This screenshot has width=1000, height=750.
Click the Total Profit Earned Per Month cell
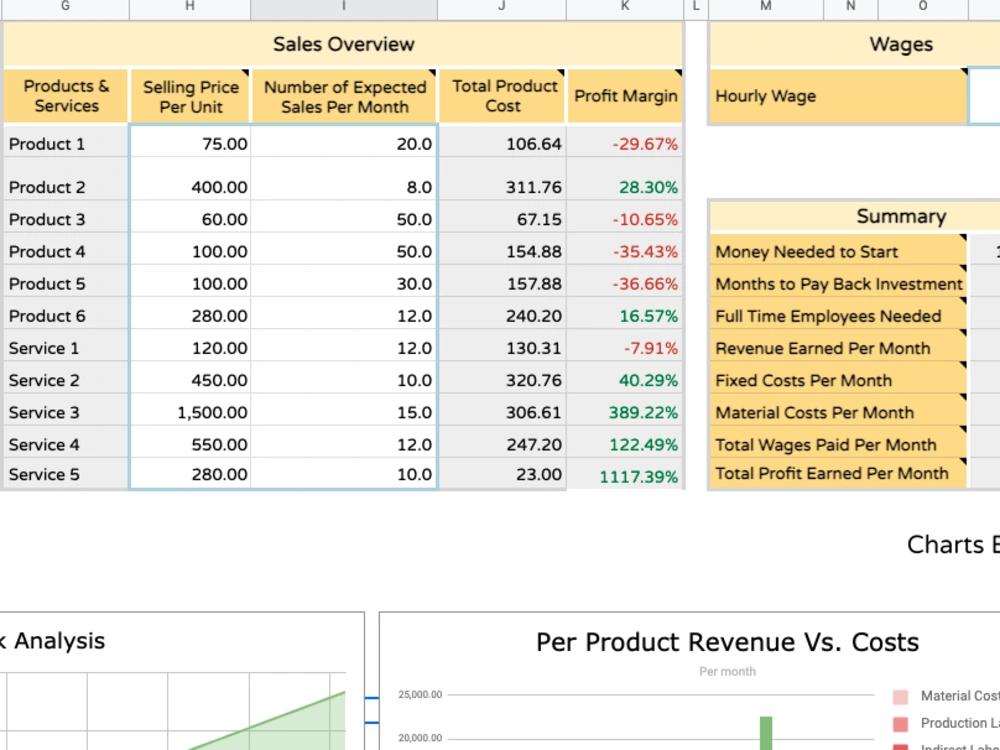[838, 473]
